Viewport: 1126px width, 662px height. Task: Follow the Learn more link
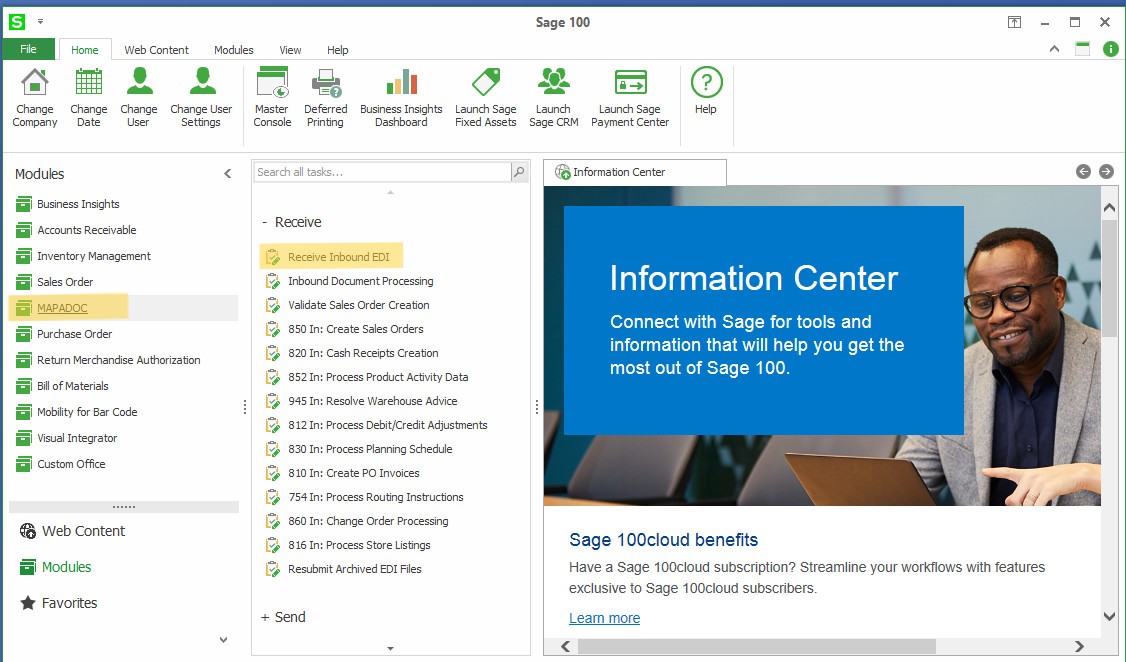(605, 618)
